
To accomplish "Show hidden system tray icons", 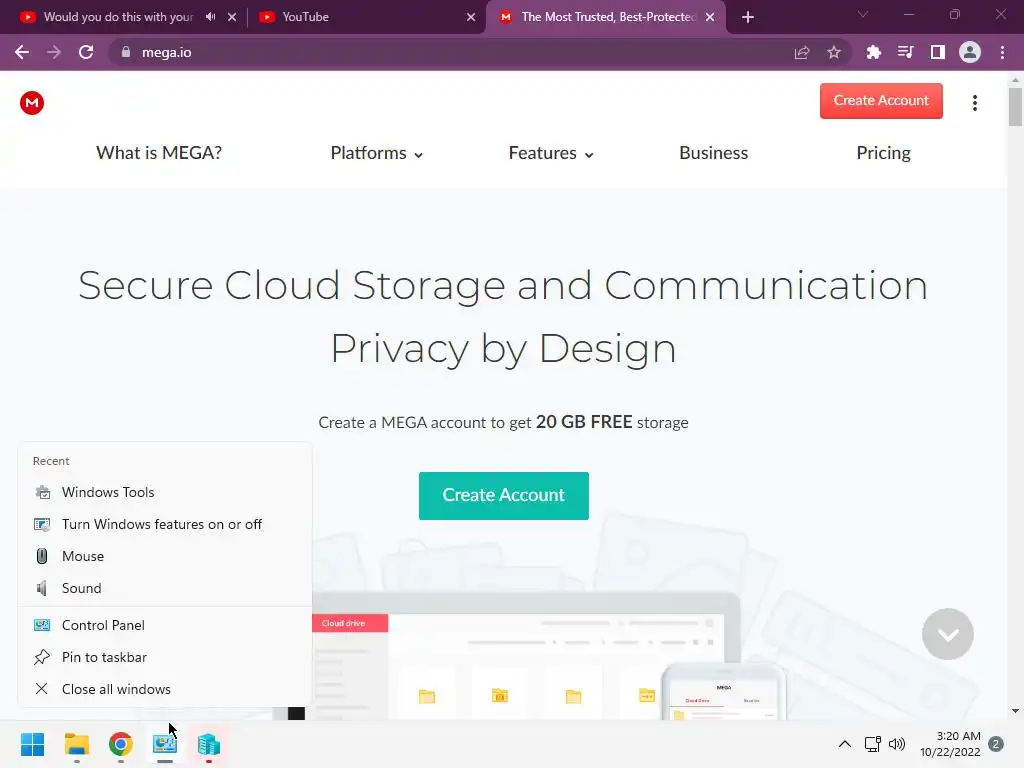I will 844,744.
